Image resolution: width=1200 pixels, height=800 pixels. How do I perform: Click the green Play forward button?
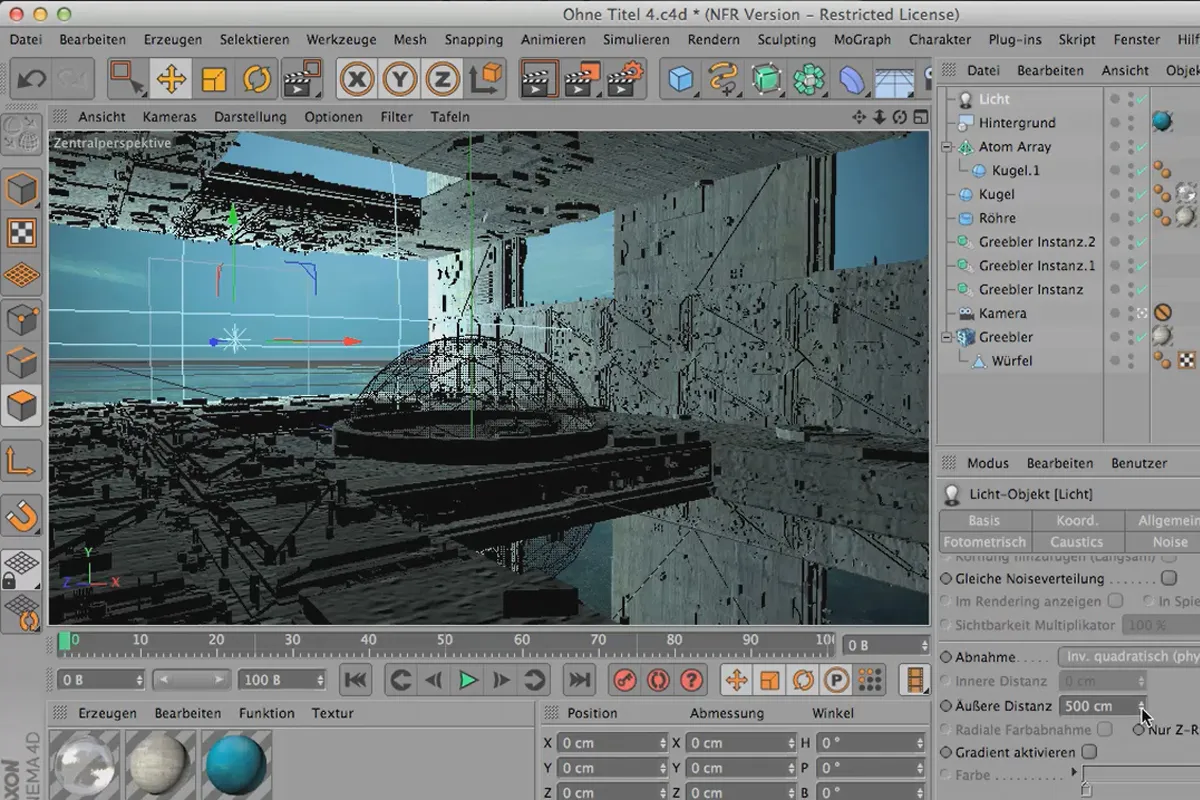click(467, 680)
